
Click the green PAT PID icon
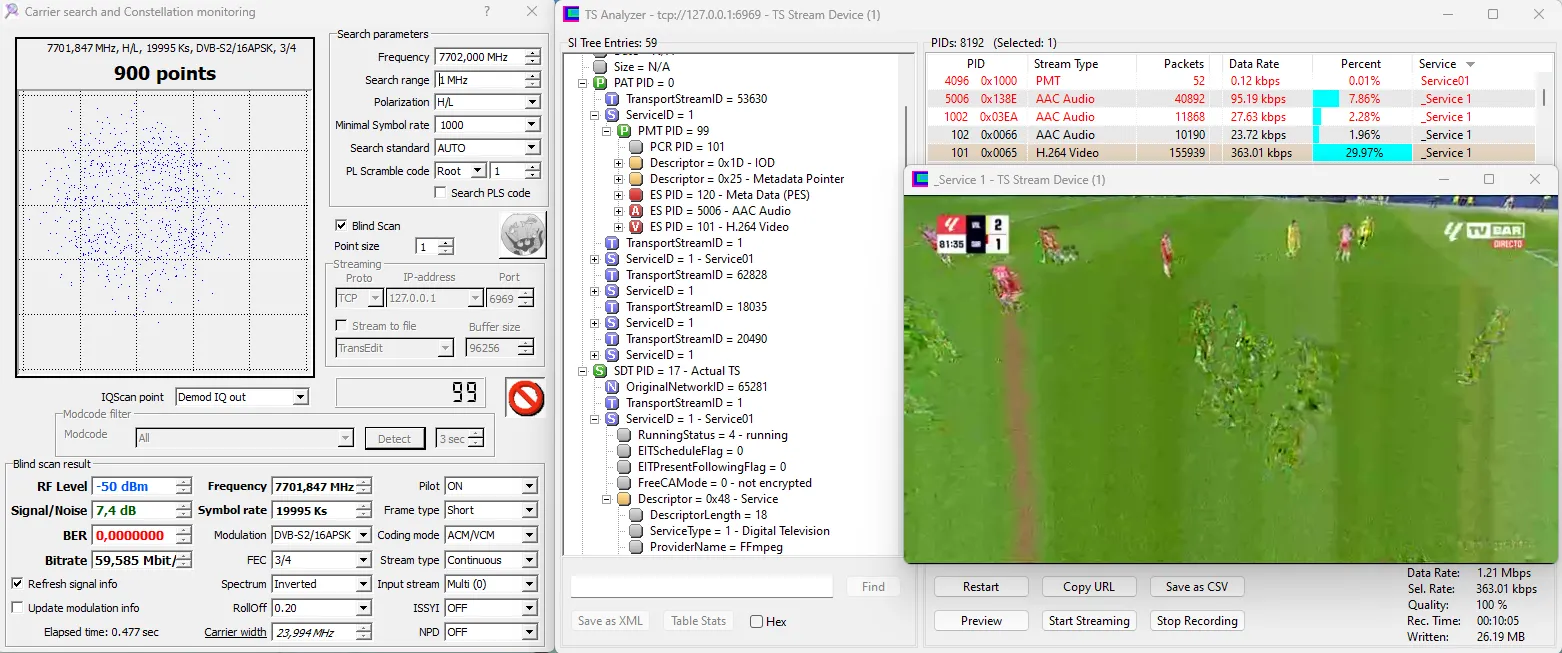pos(600,83)
